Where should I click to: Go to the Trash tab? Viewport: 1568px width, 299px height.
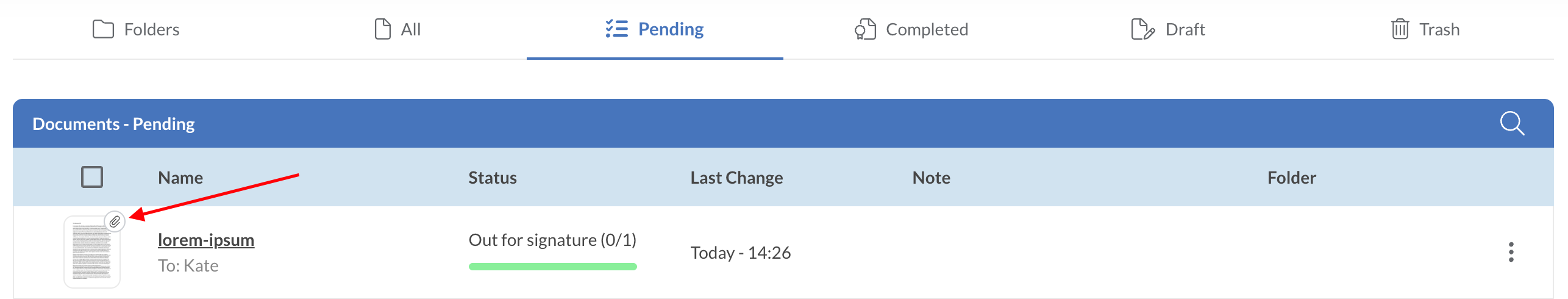coord(1439,29)
